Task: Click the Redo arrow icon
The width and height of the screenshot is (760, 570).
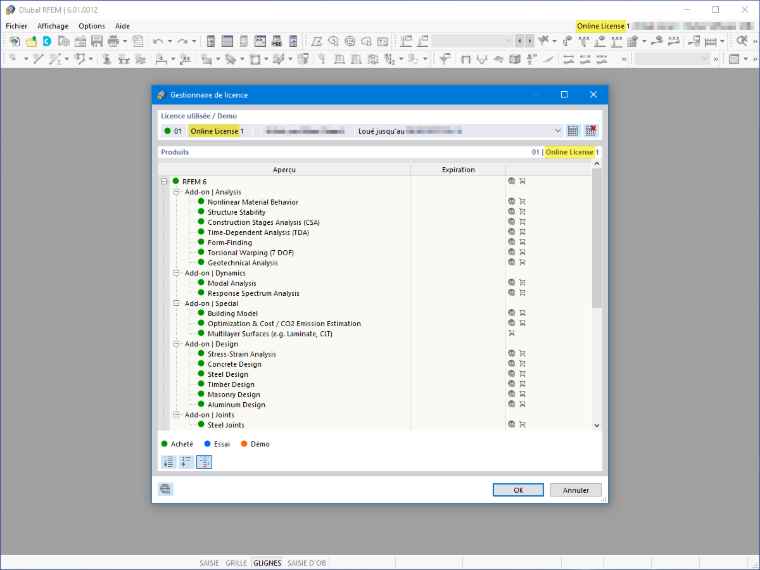Action: [x=182, y=41]
